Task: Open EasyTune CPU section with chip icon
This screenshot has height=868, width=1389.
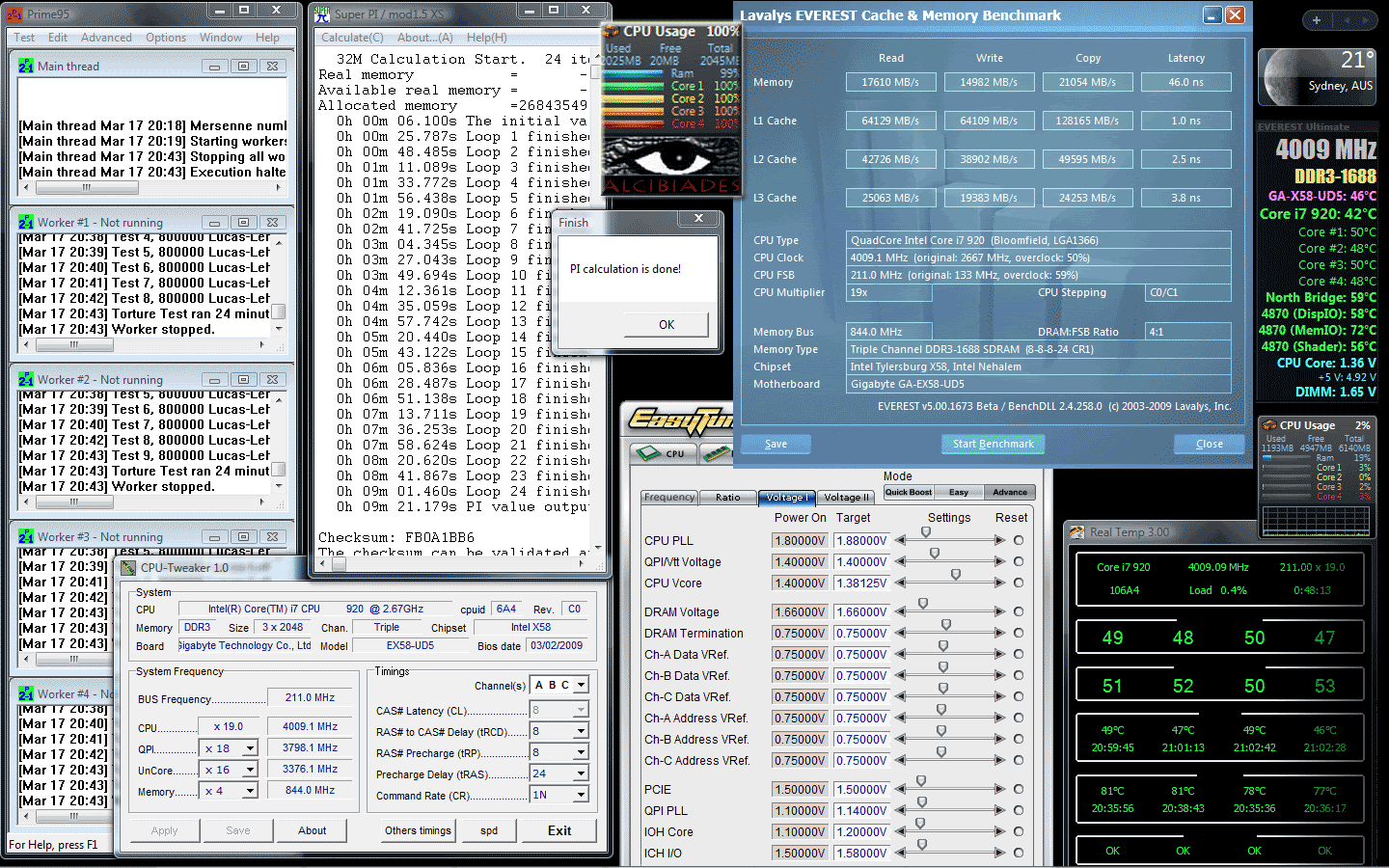Action: click(x=664, y=452)
